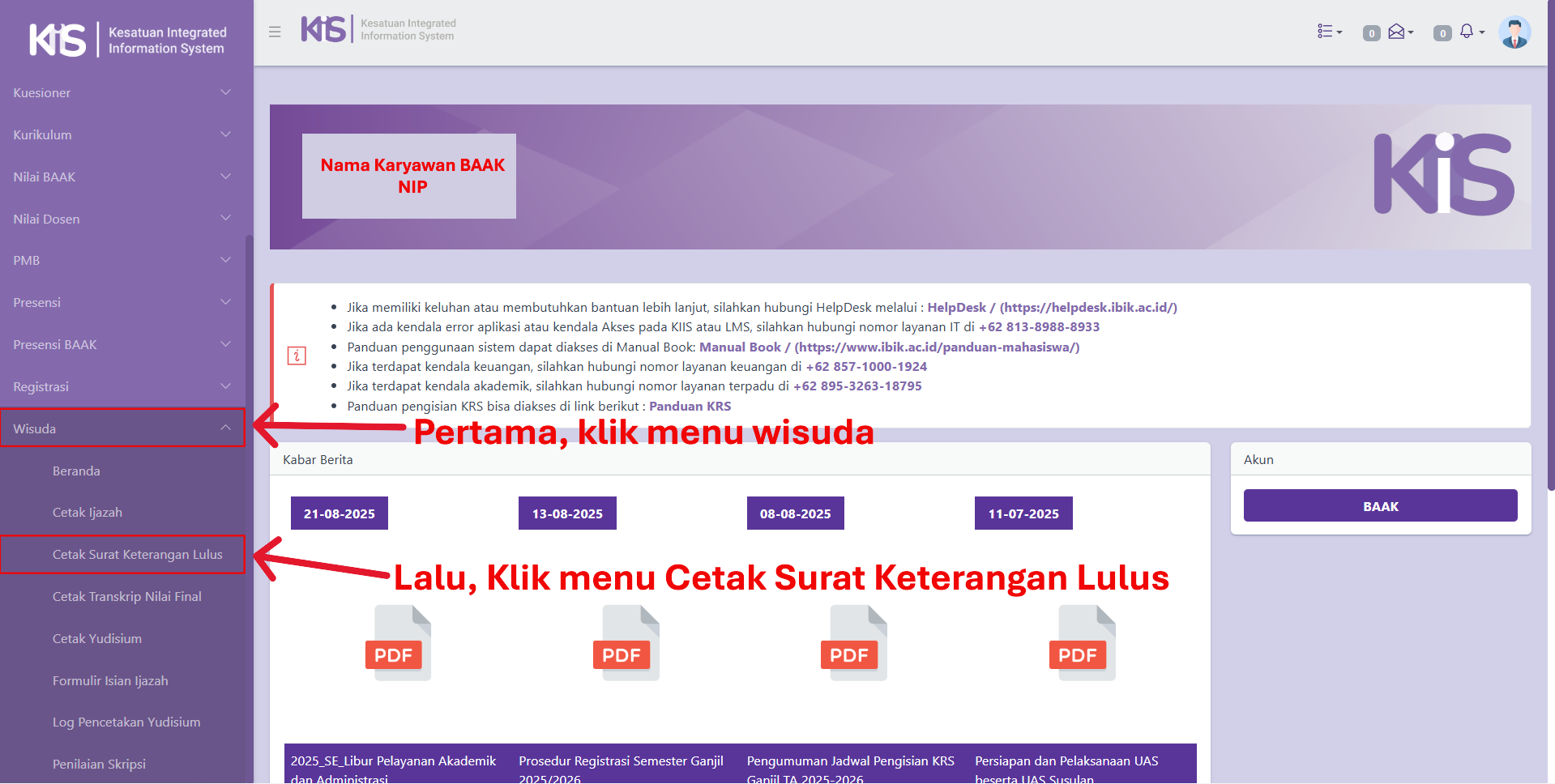
Task: Click the user avatar profile picture
Action: click(1514, 32)
